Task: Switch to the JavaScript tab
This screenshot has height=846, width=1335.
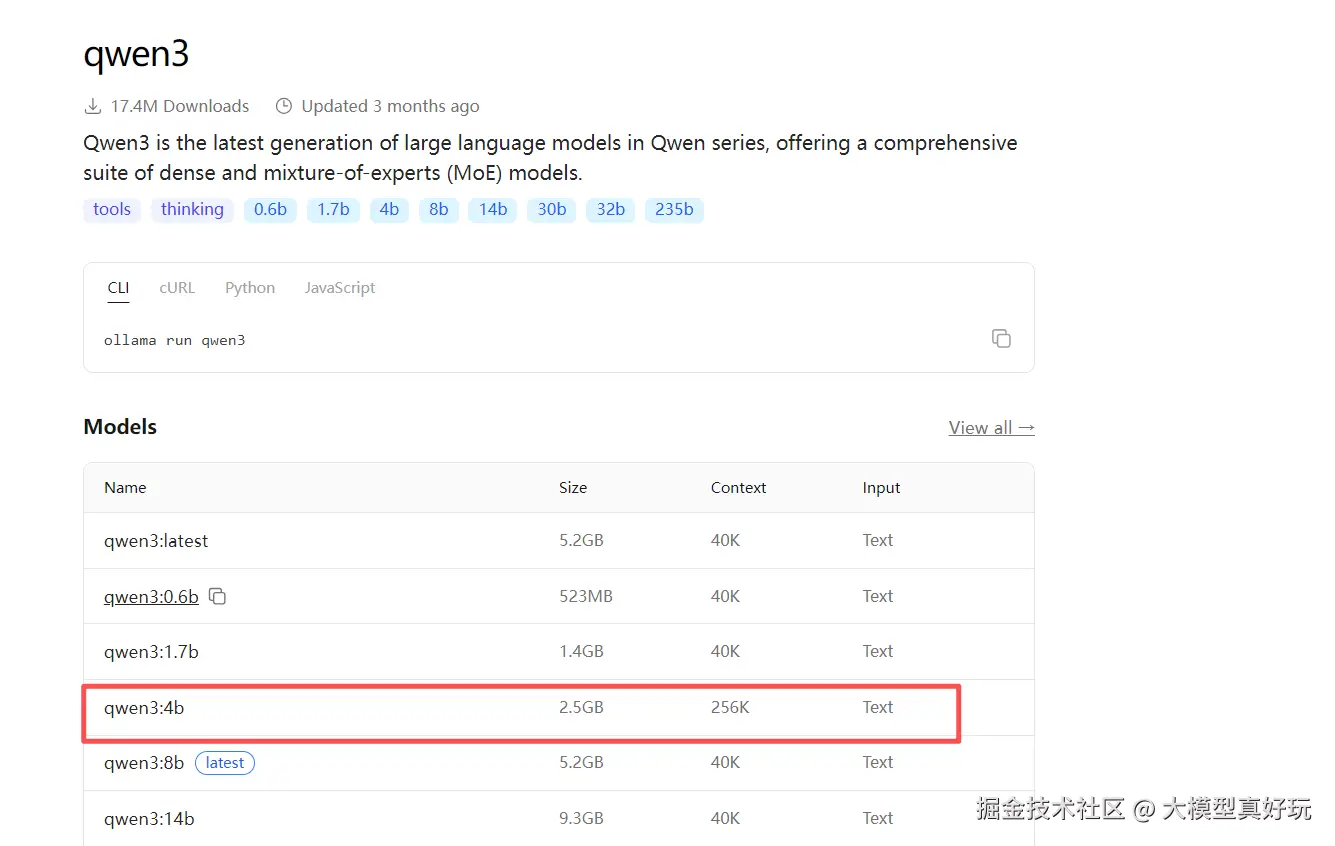Action: tap(340, 288)
